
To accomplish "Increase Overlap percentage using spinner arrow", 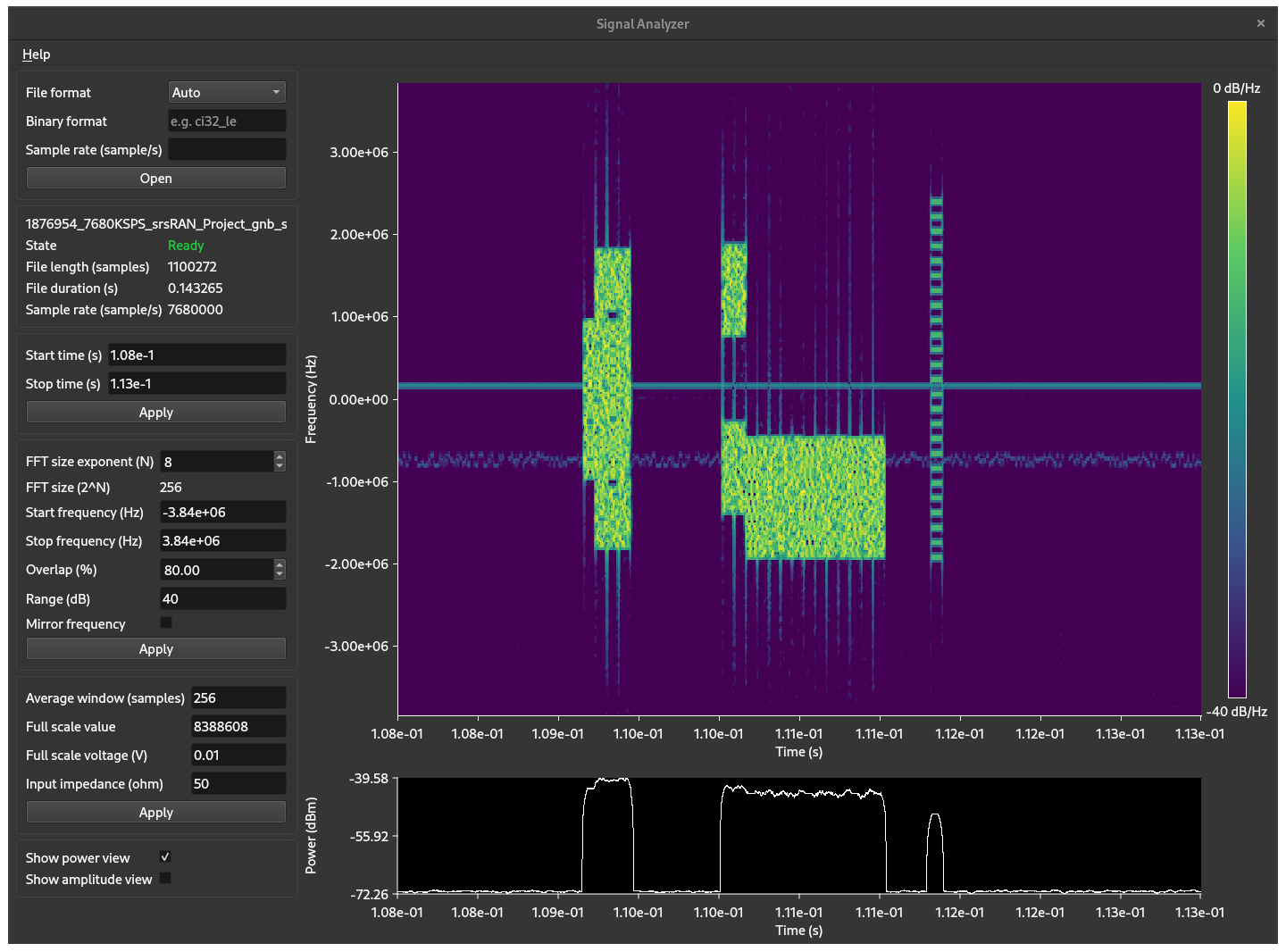I will [x=279, y=564].
